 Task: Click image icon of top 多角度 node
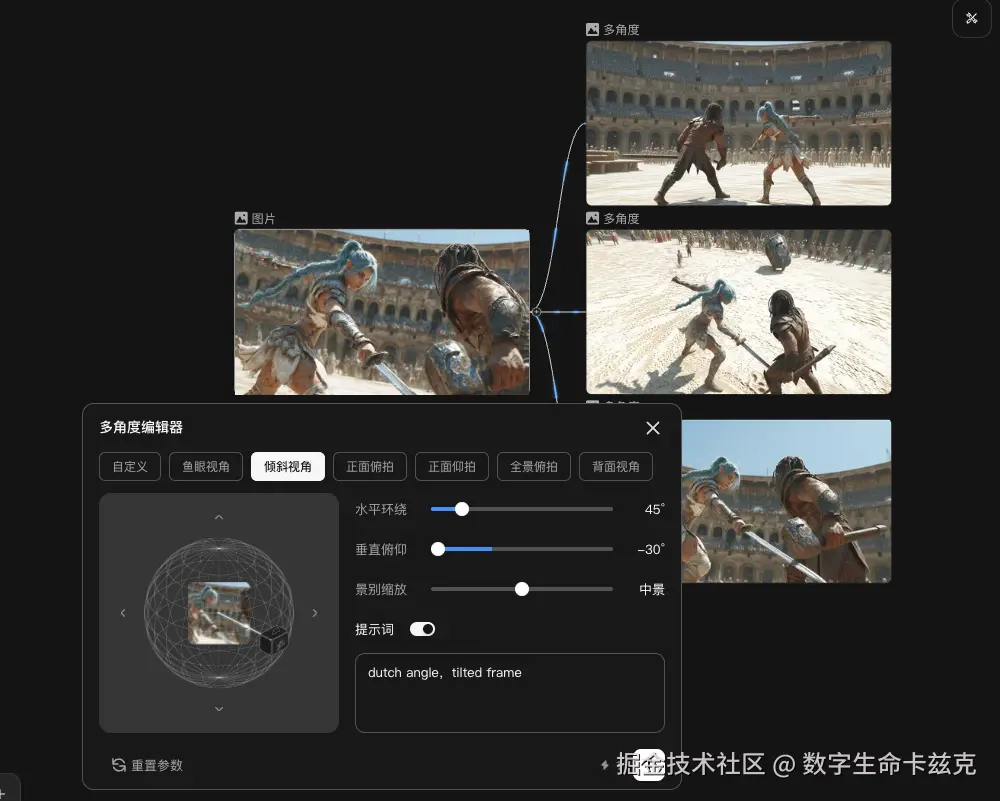click(x=592, y=30)
